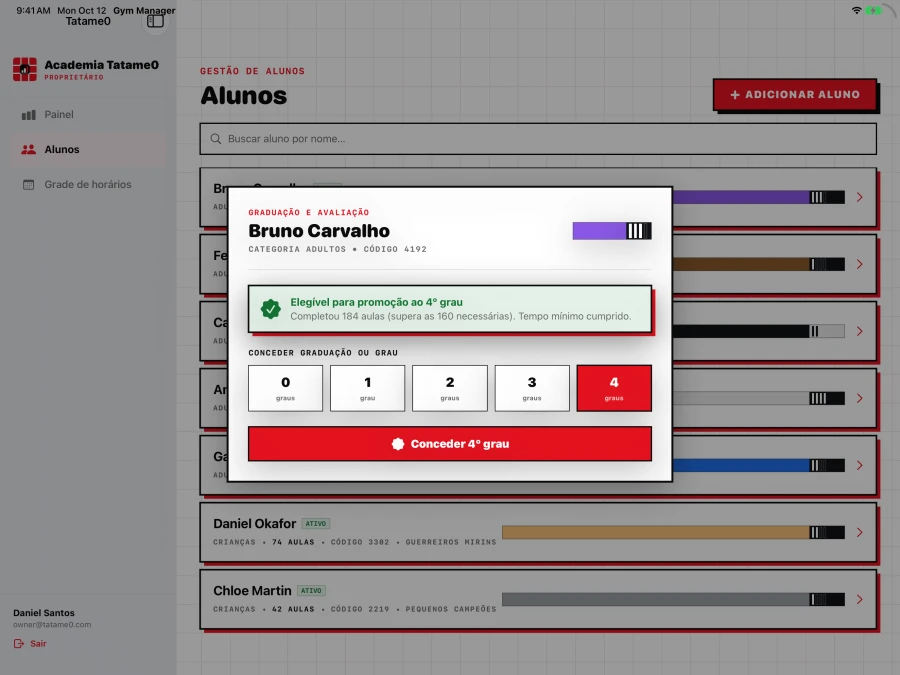The image size is (900, 675).
Task: Click the green eligibility check badge
Action: click(270, 309)
